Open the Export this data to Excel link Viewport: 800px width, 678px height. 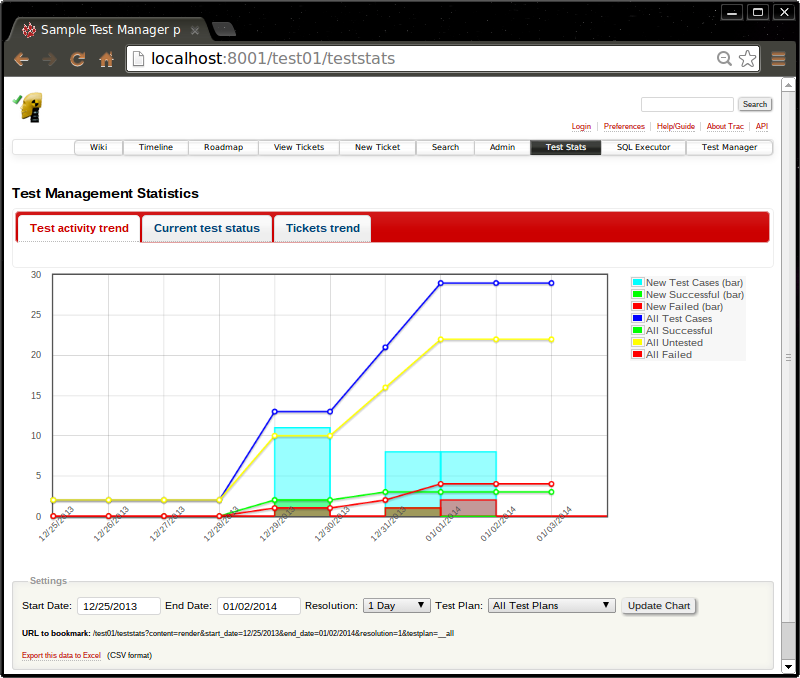click(60, 655)
